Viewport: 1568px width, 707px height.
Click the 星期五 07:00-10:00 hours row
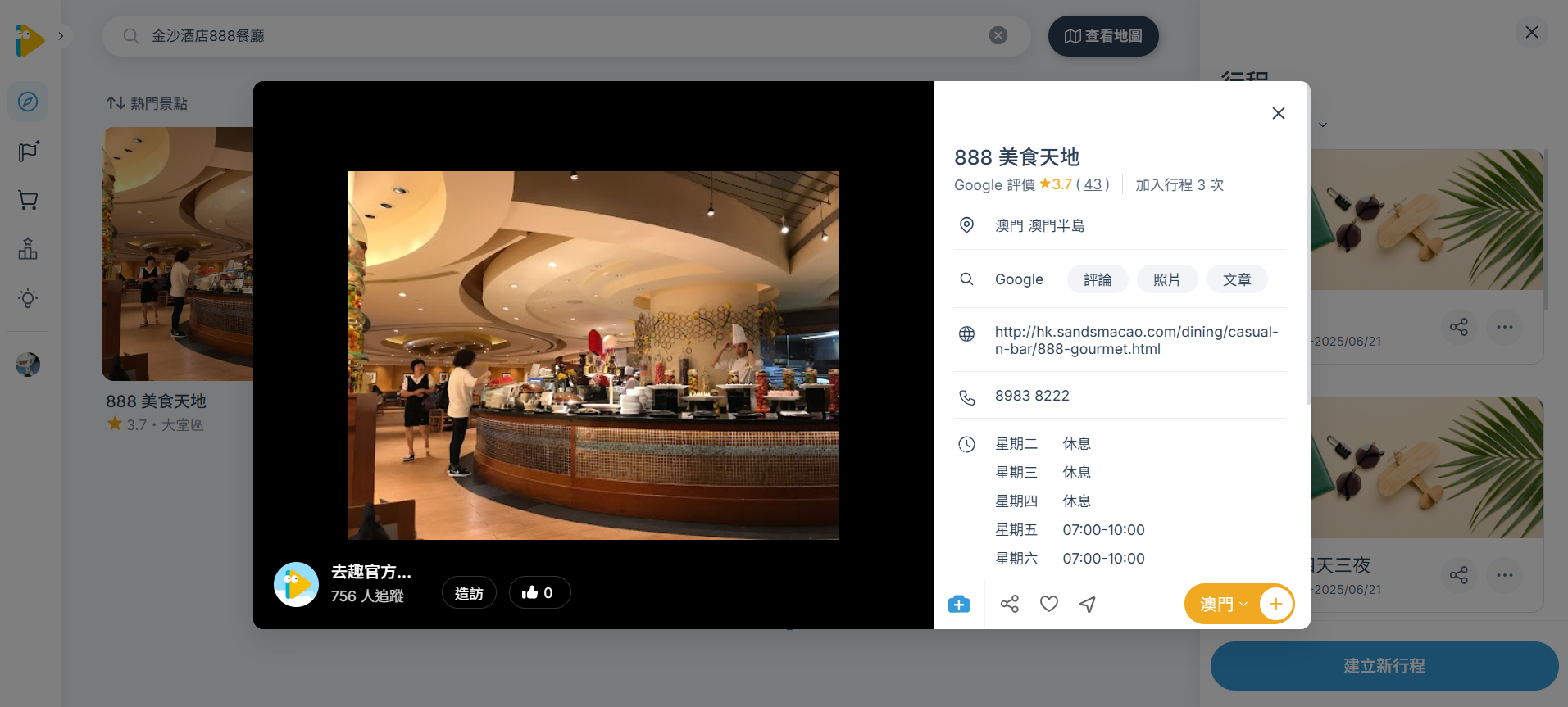(x=1070, y=530)
